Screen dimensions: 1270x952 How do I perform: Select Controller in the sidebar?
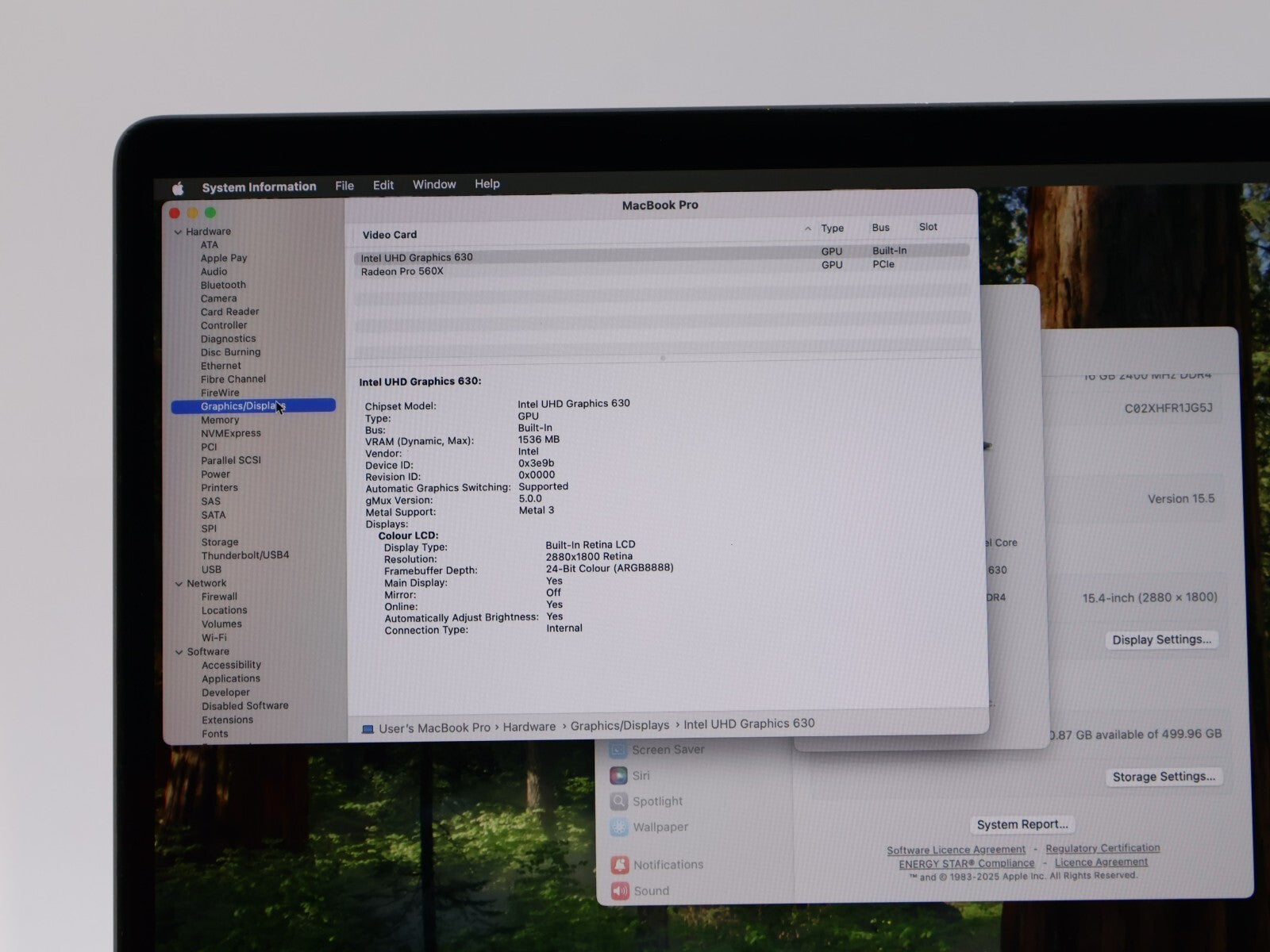(x=224, y=325)
